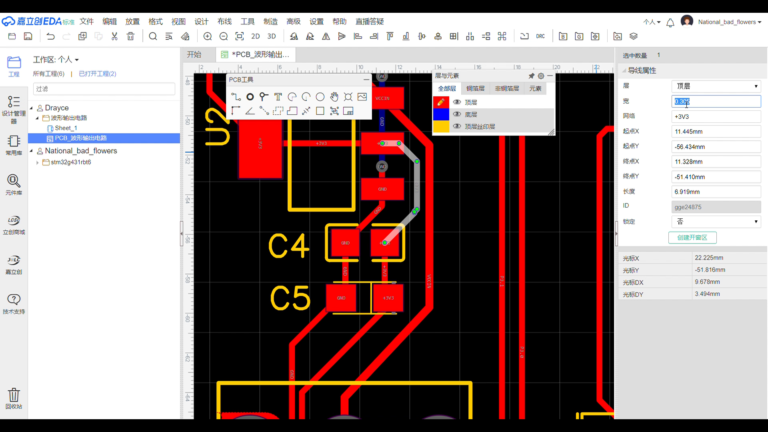Select the blue bottom layer color swatch
The image size is (768, 432).
pyautogui.click(x=441, y=114)
